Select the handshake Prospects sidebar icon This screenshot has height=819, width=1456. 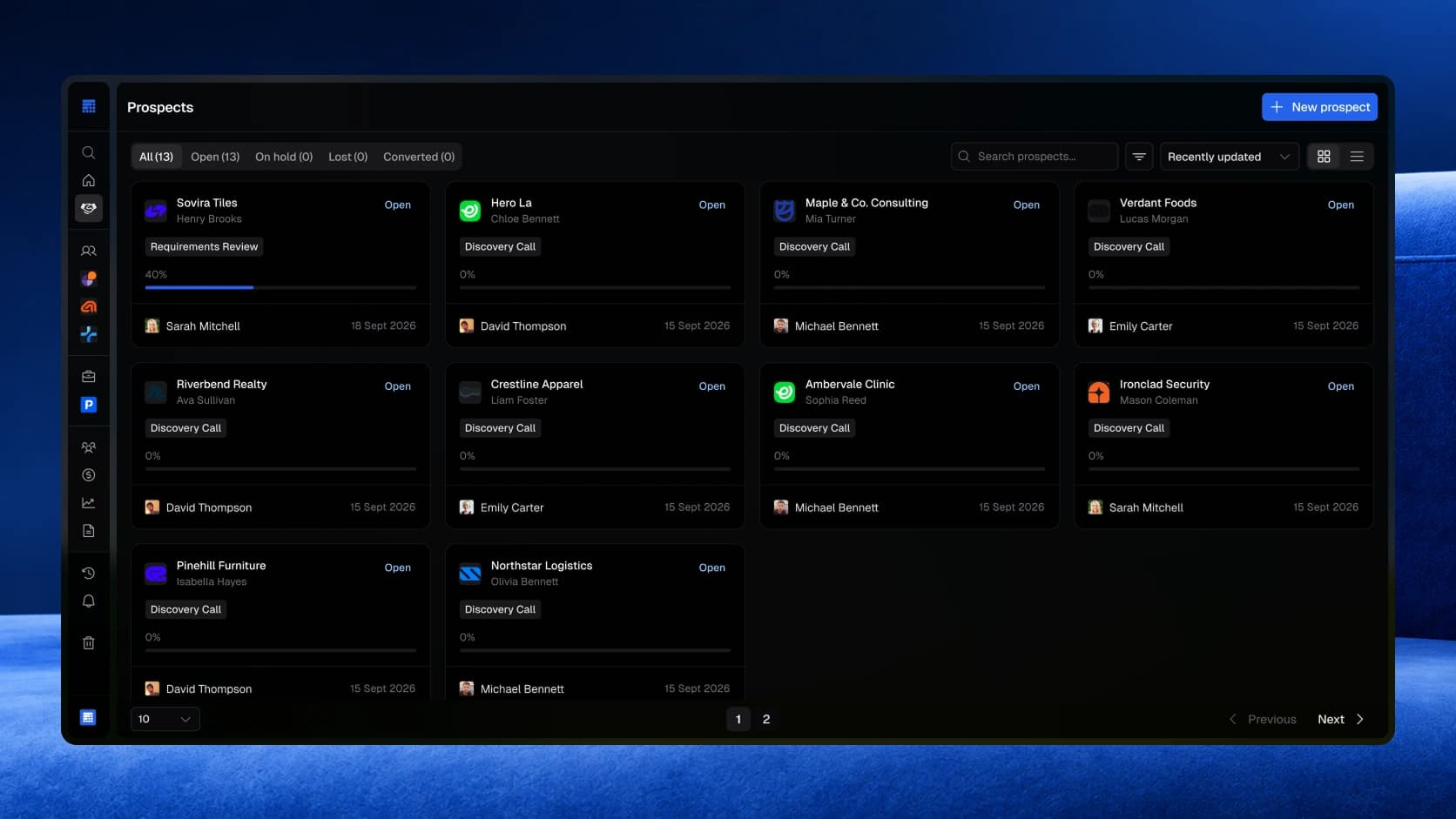[x=88, y=208]
